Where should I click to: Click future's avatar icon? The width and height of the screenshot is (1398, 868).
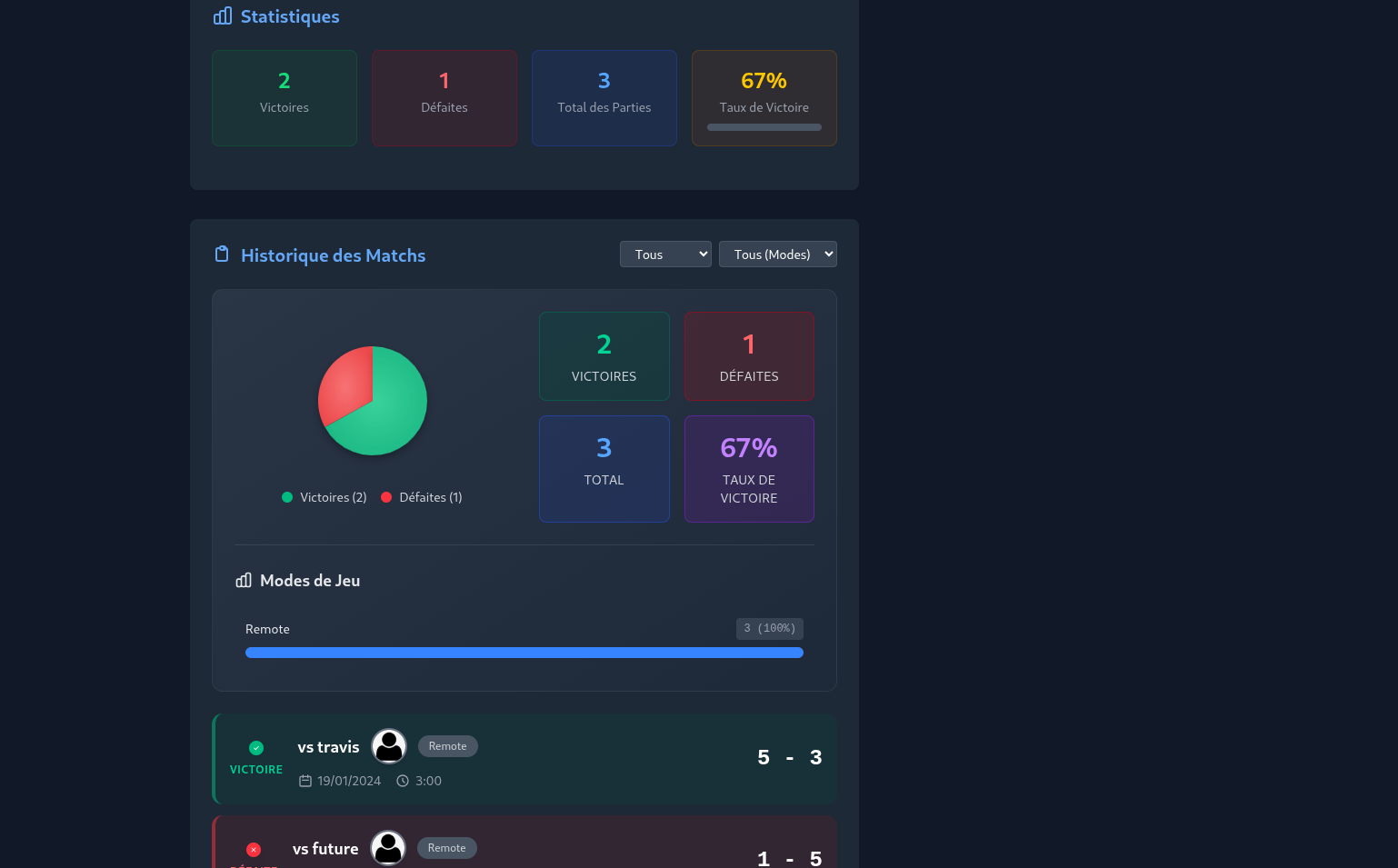[388, 848]
